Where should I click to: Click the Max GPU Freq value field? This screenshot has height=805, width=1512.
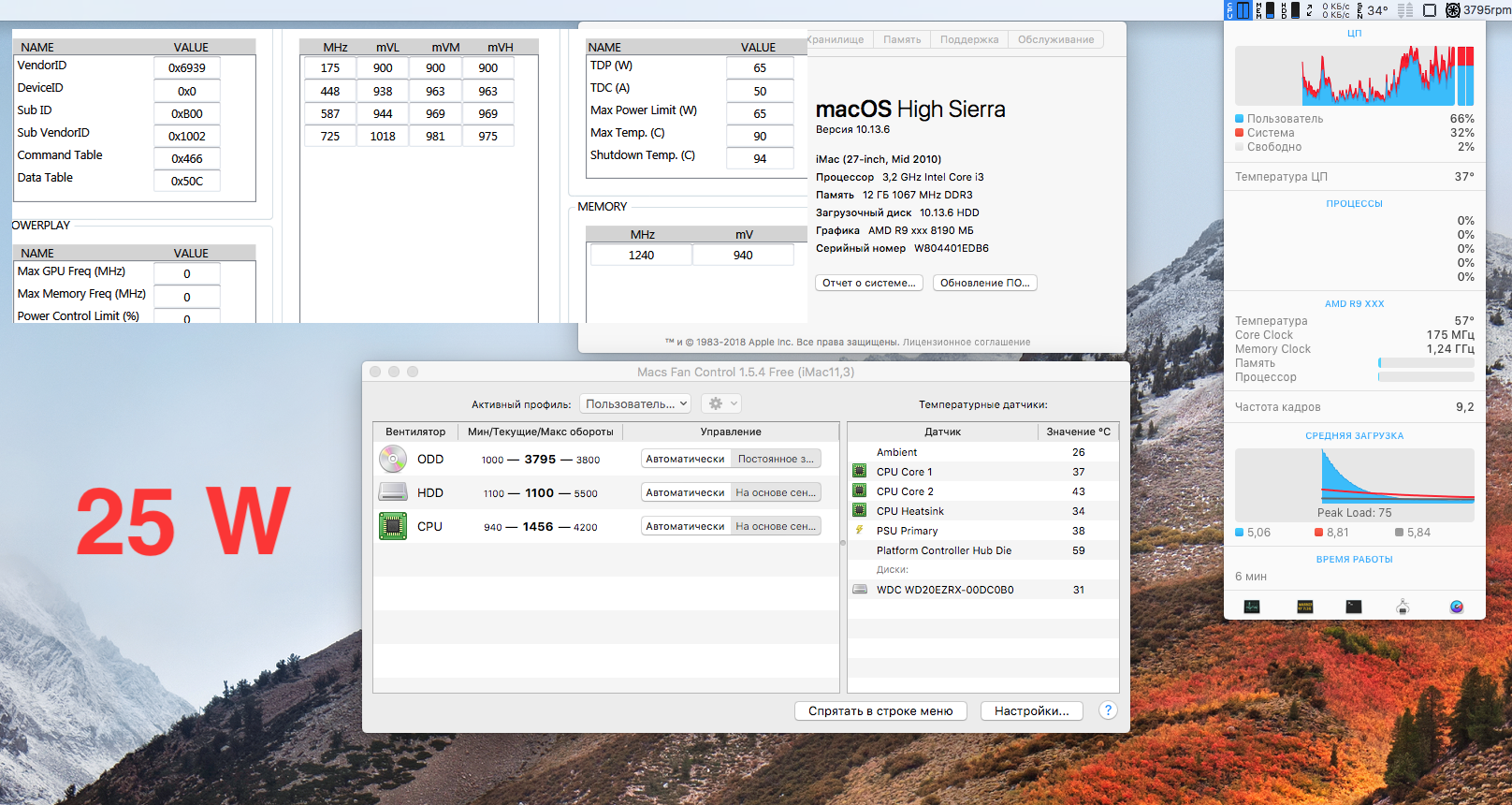point(187,273)
